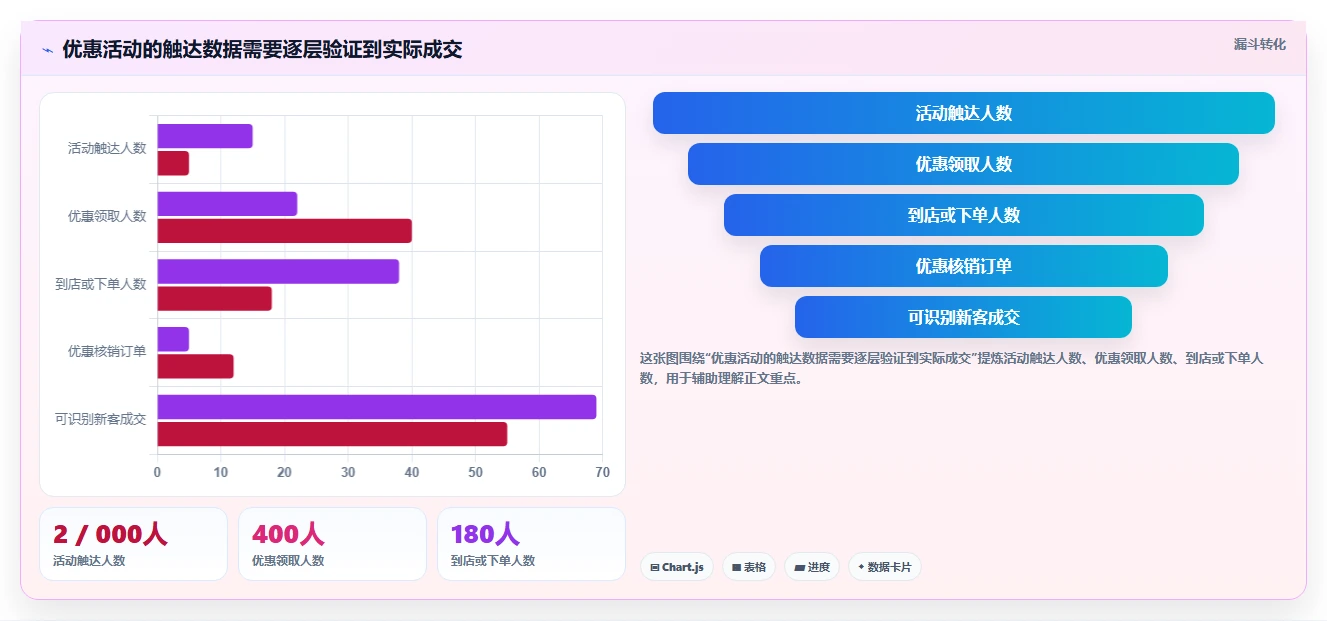Select the 进度 tag chip

(812, 567)
